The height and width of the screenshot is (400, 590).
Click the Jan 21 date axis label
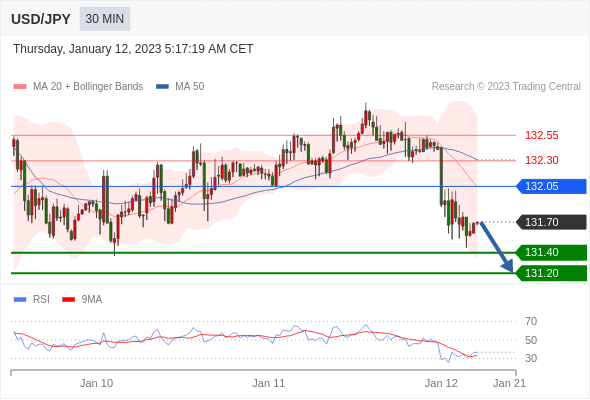pos(509,383)
